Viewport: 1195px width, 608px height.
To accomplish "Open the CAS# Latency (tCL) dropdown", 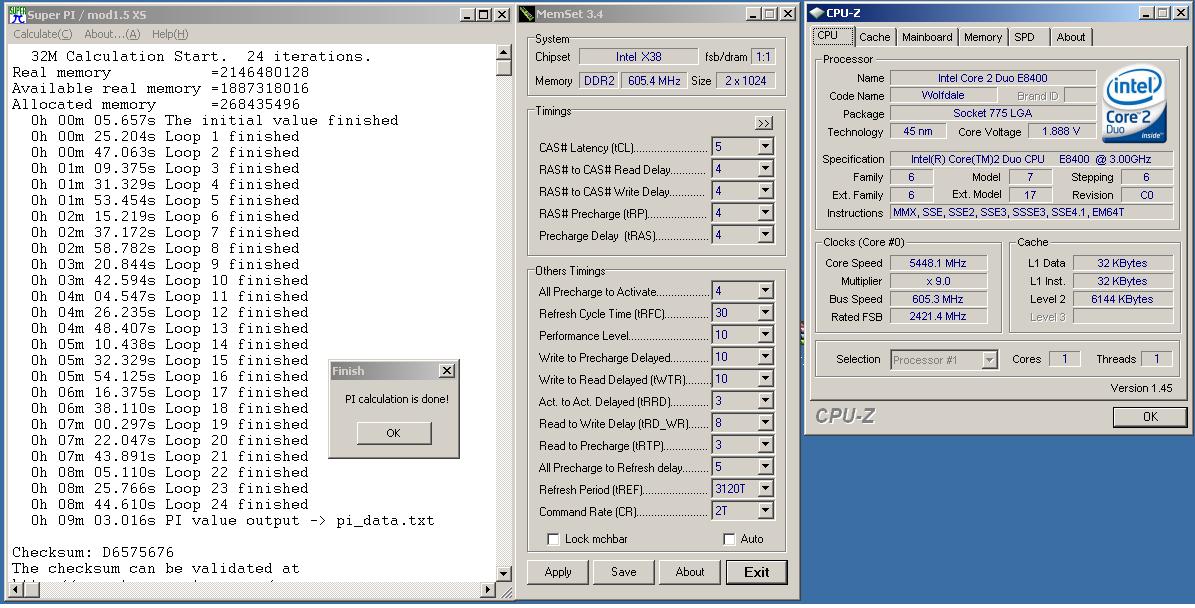I will [765, 147].
